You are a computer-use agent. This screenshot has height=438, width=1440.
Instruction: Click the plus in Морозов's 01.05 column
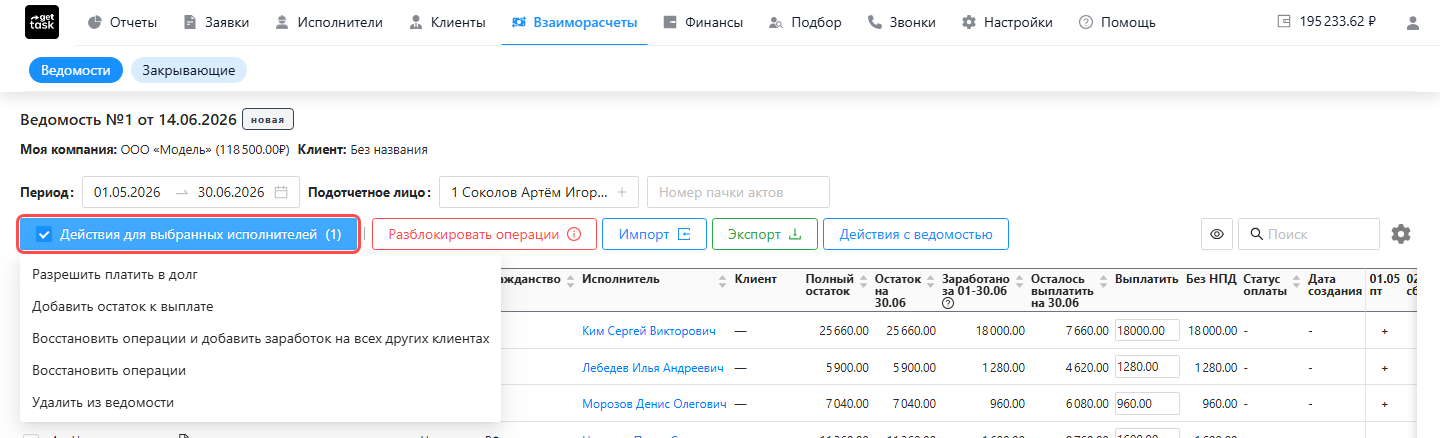click(x=1384, y=405)
